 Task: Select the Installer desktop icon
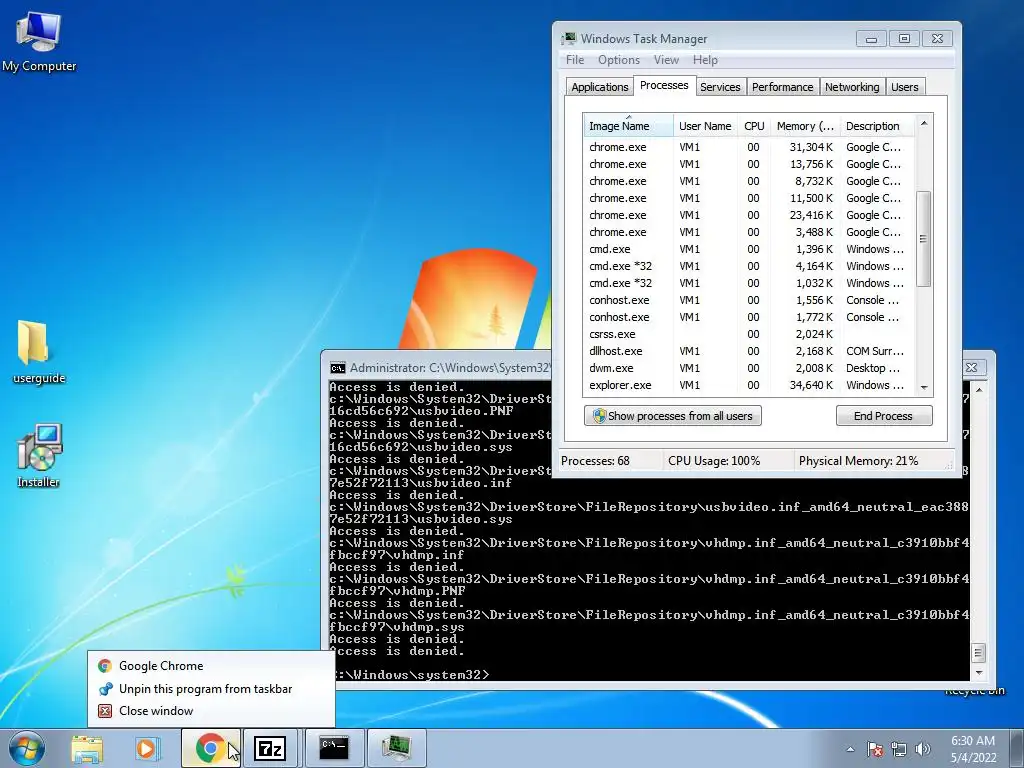(39, 455)
